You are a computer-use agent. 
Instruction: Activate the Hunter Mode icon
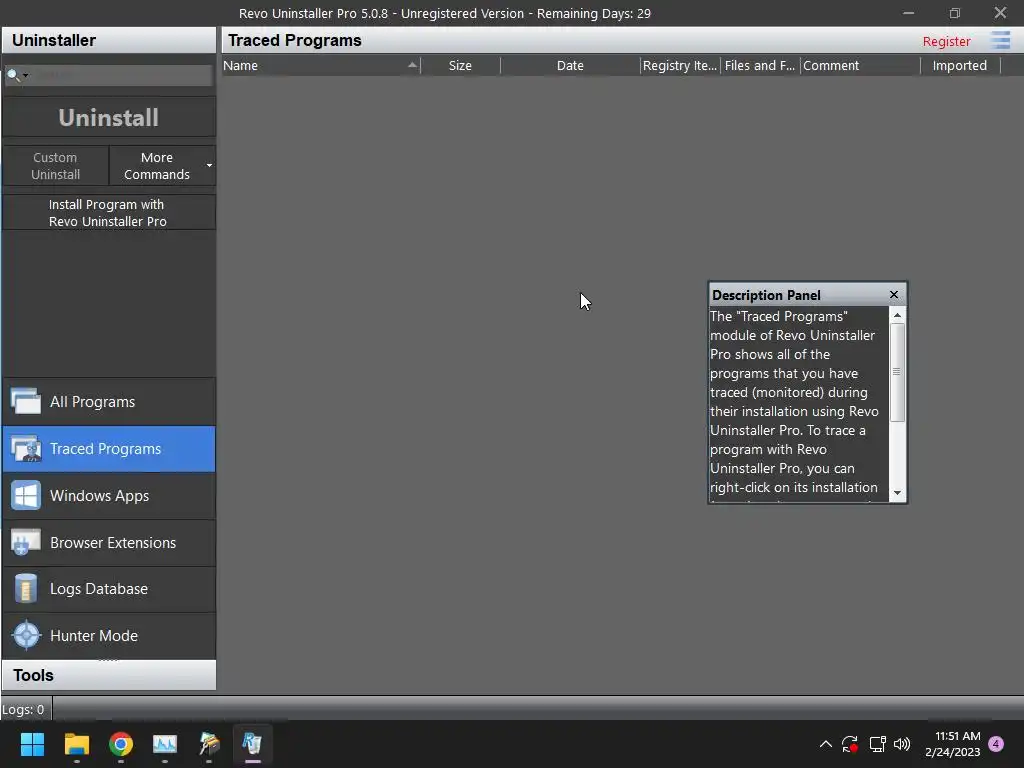[x=26, y=635]
